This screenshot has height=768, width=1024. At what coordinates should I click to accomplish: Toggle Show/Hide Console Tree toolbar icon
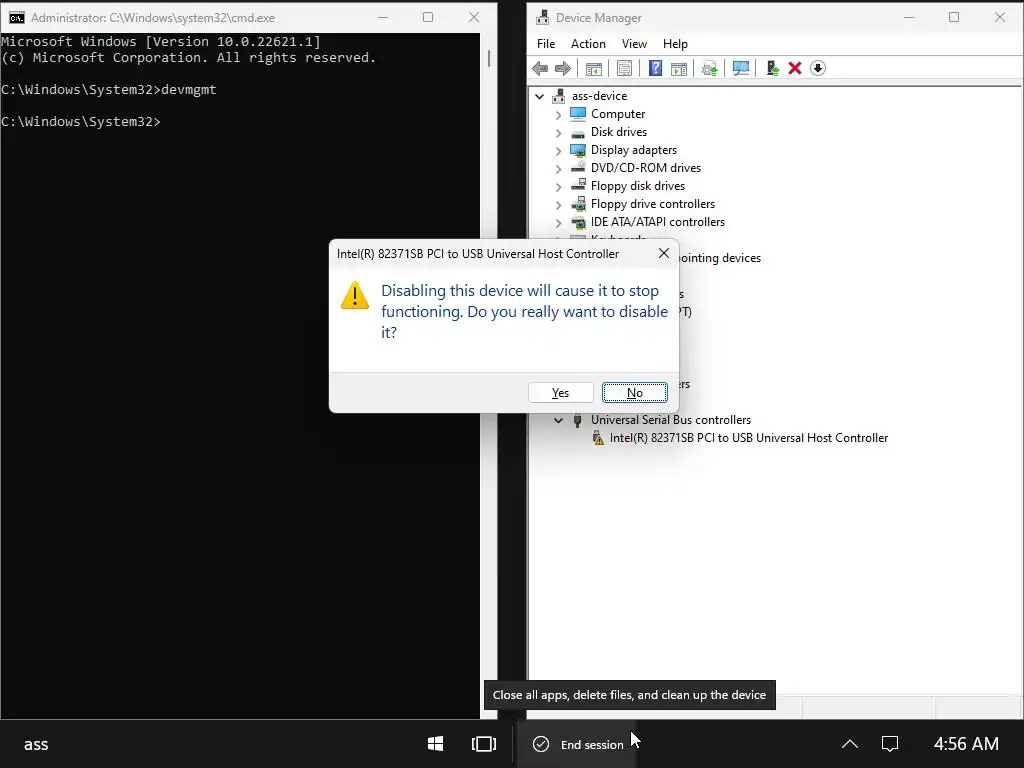pos(594,68)
